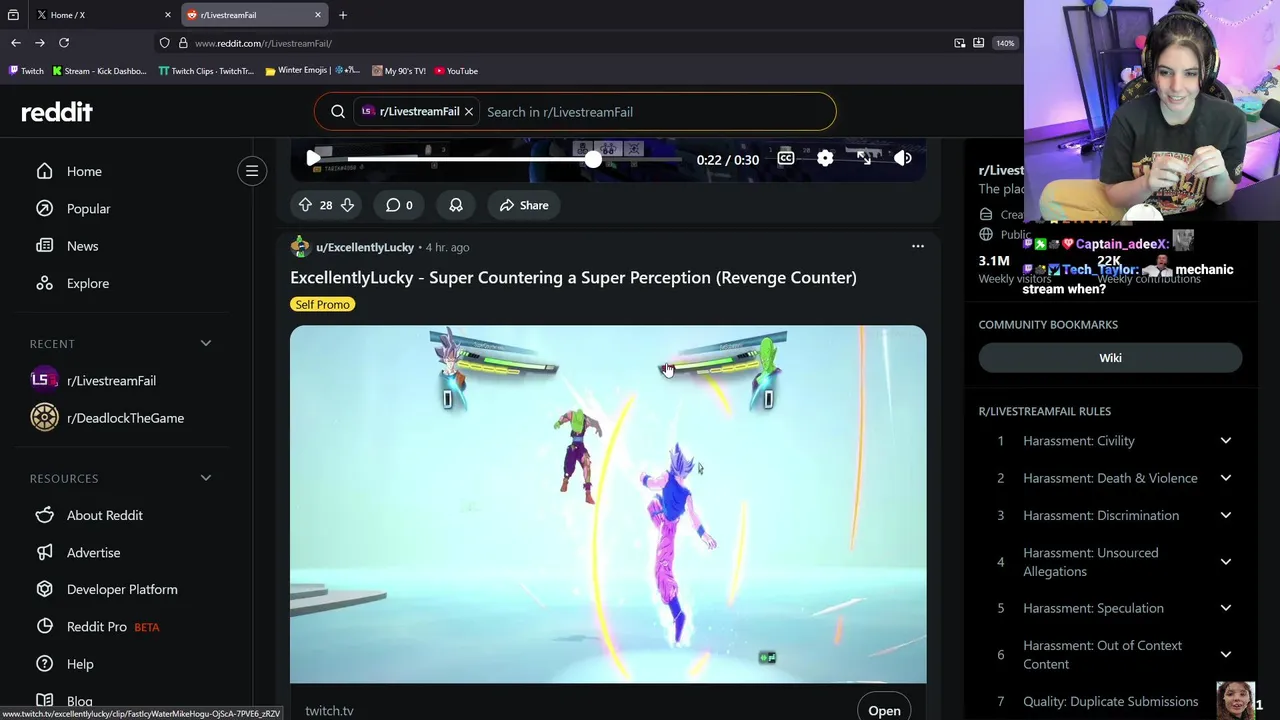Collapse the RESOURCES section

tap(206, 478)
